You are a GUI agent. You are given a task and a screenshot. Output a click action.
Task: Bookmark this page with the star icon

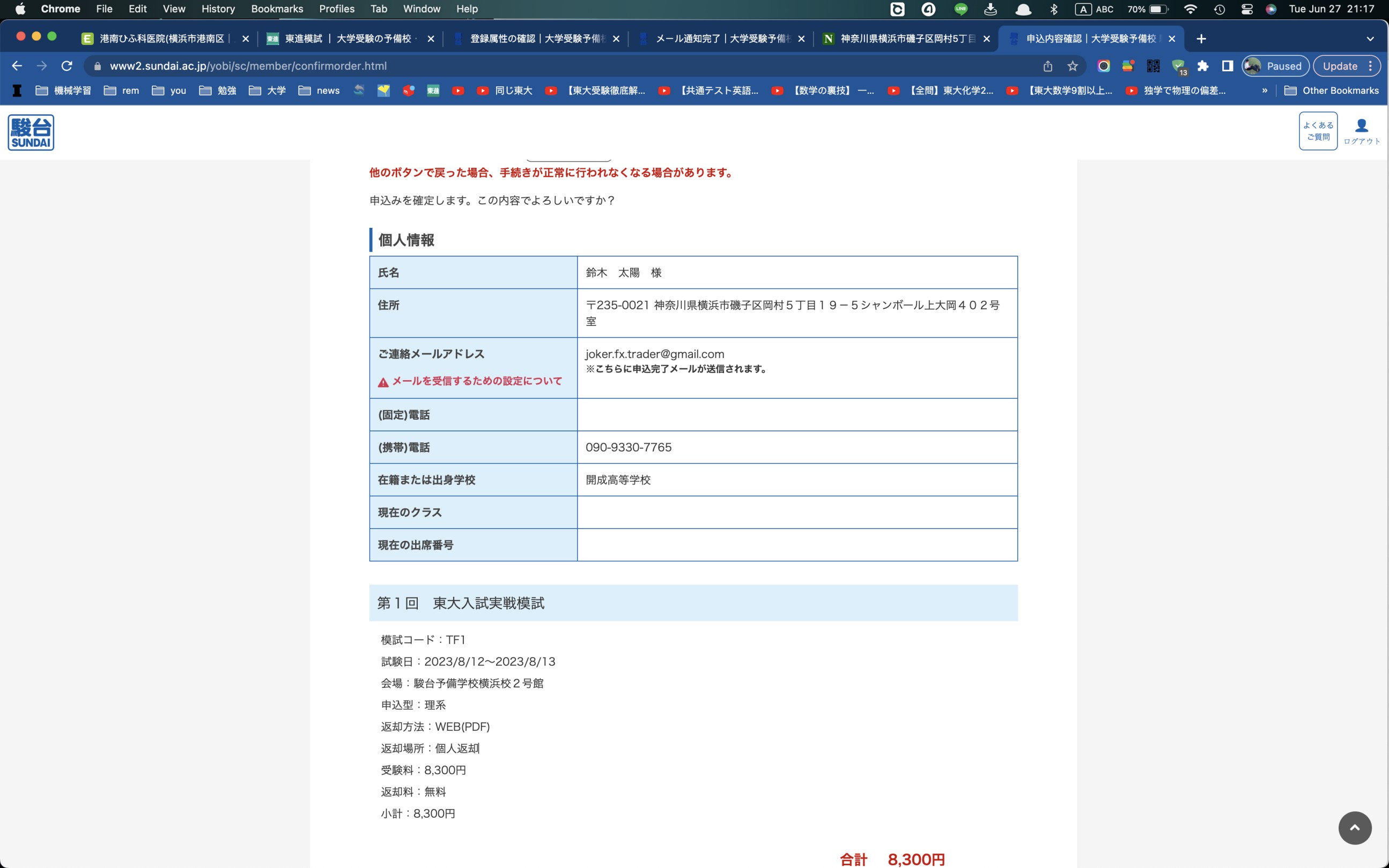1072,66
